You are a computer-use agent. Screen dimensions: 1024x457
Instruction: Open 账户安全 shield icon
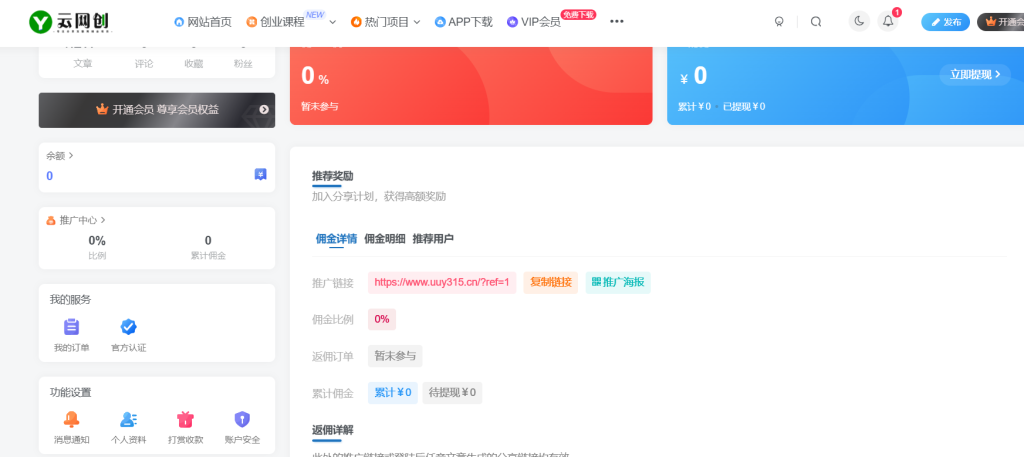[x=242, y=419]
